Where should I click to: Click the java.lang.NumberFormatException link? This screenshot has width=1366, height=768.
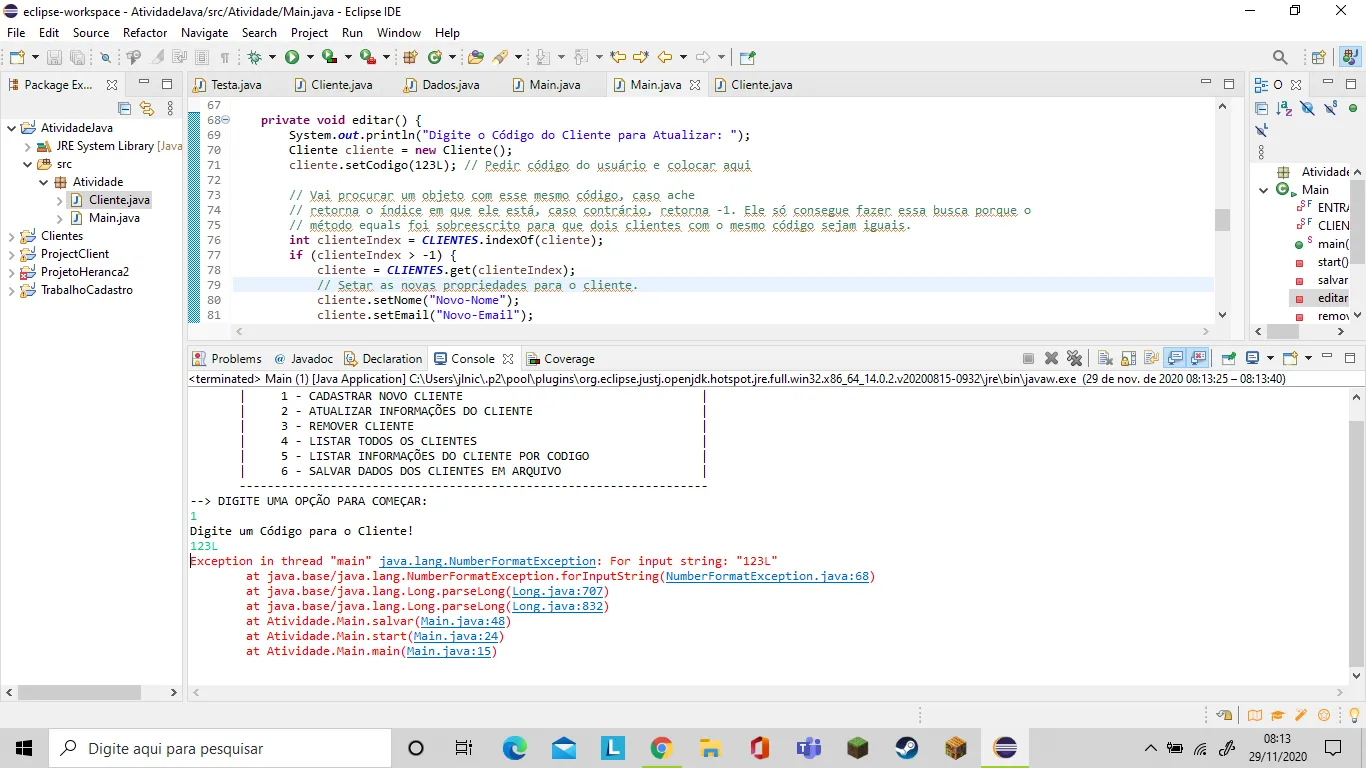(x=487, y=561)
